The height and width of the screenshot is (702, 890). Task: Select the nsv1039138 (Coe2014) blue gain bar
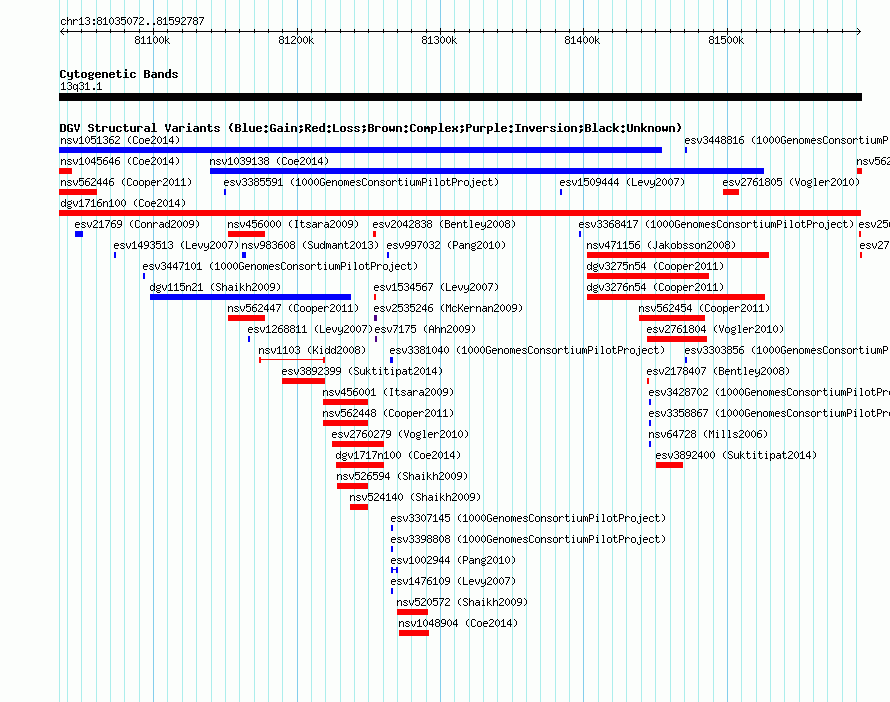pos(486,171)
